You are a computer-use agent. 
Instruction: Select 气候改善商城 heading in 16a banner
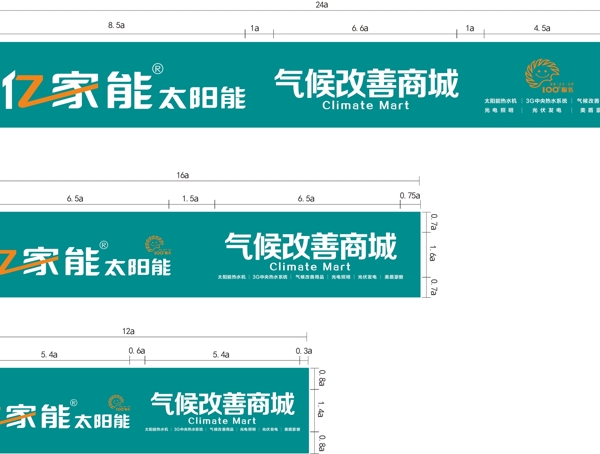click(x=311, y=246)
